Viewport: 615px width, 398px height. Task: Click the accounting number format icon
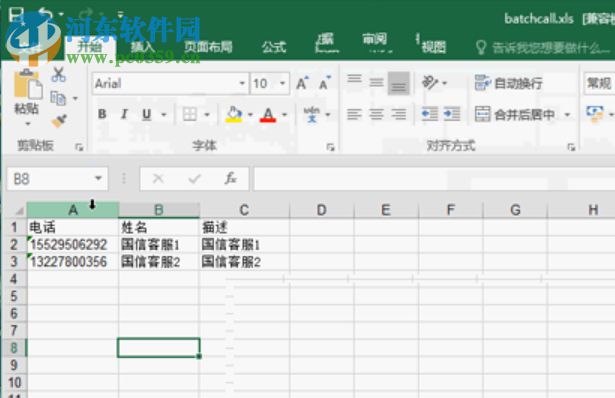tap(595, 114)
